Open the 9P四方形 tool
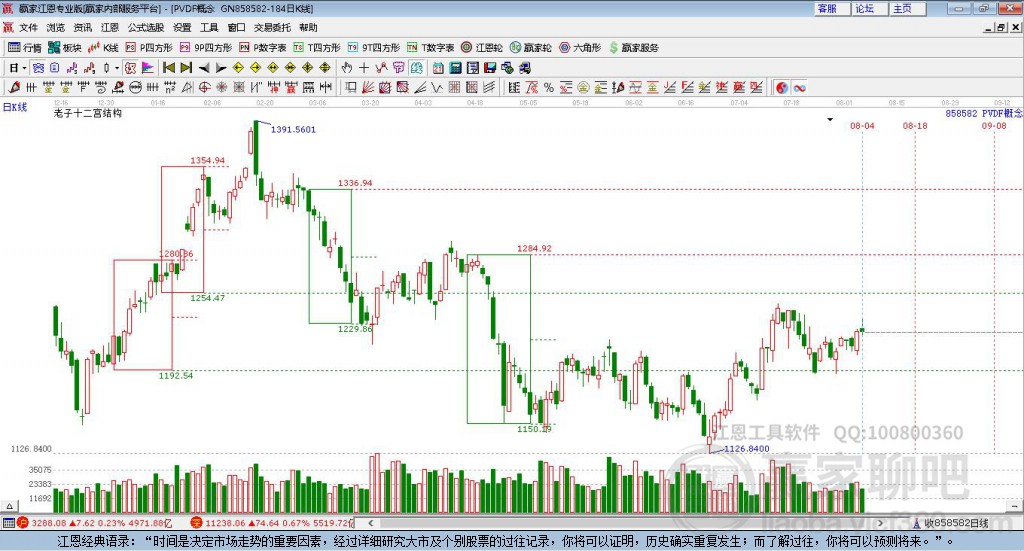Viewport: 1024px width, 551px height. point(206,48)
